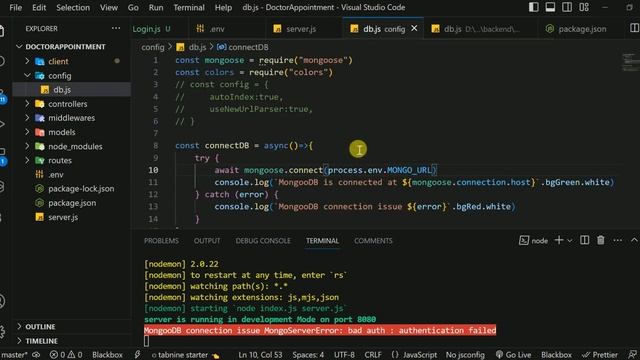The height and width of the screenshot is (360, 640).
Task: Expand the client folder
Action: click(x=58, y=61)
